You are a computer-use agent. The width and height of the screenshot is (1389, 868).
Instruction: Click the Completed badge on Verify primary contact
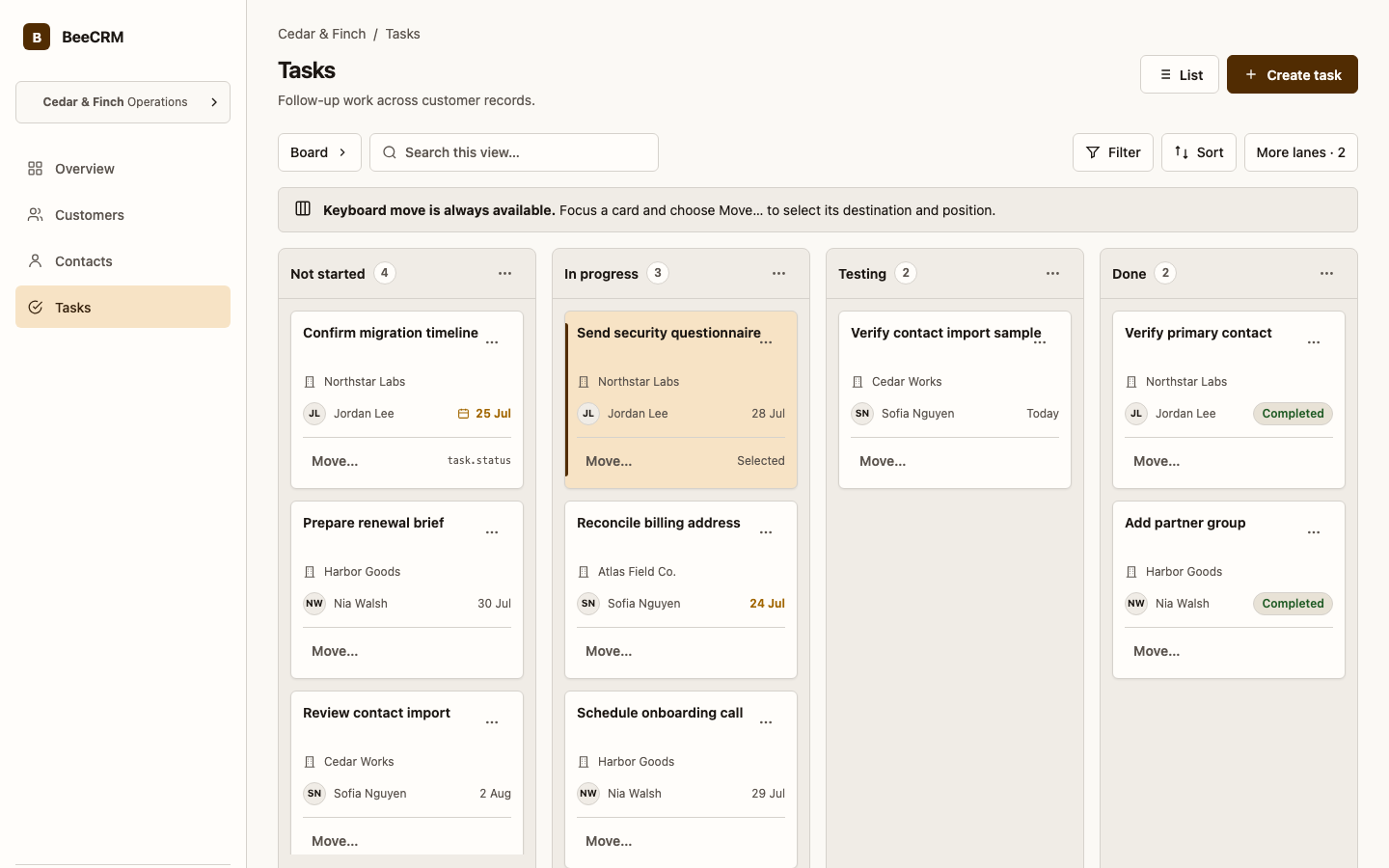pyautogui.click(x=1293, y=414)
